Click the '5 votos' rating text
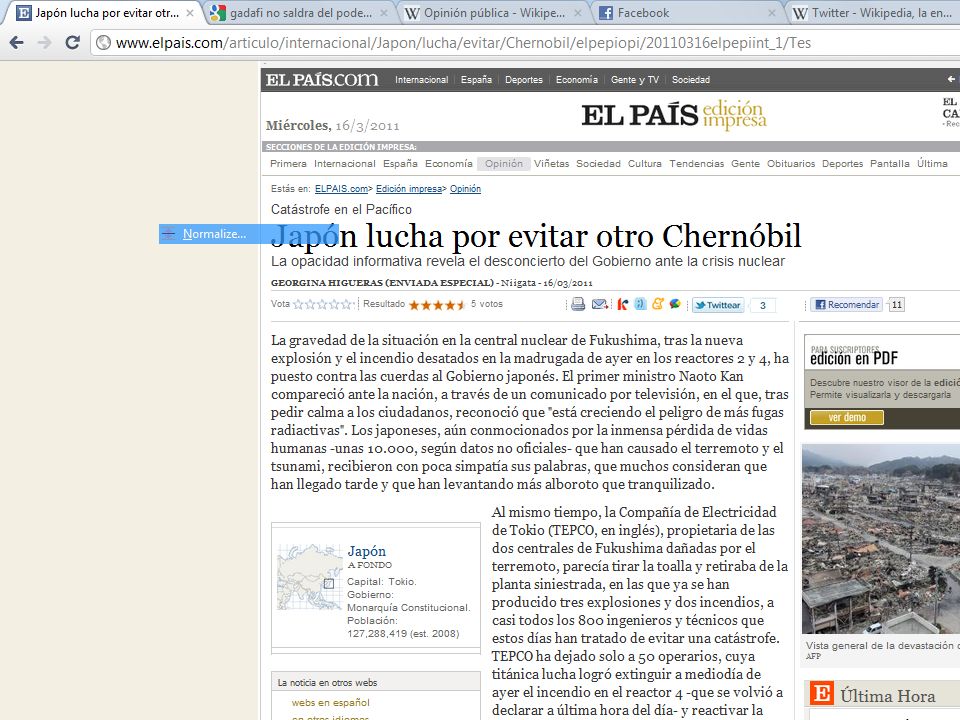This screenshot has width=960, height=720. [487, 304]
